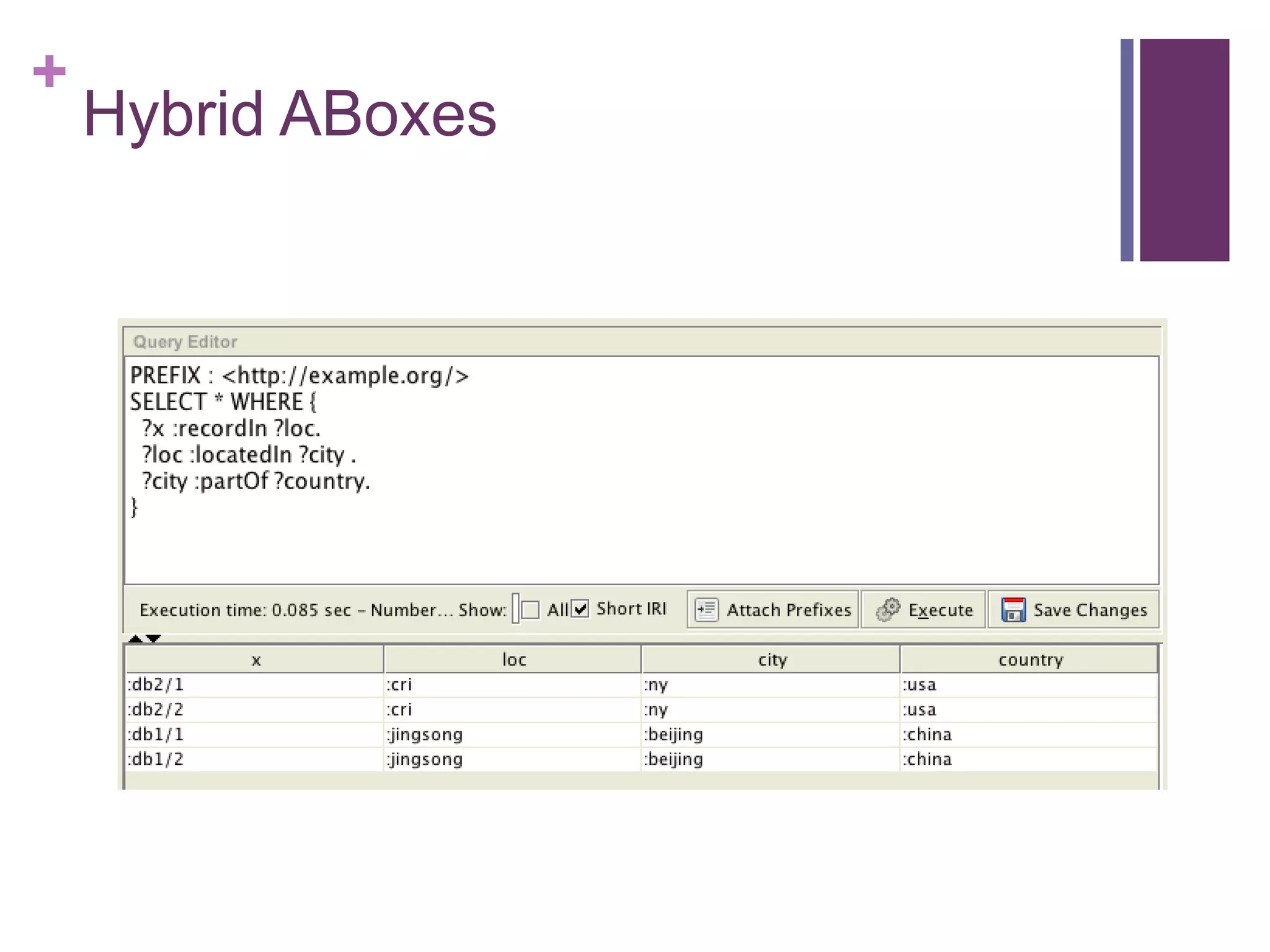Sort by the loc column header
This screenshot has width=1270, height=952.
tap(513, 659)
